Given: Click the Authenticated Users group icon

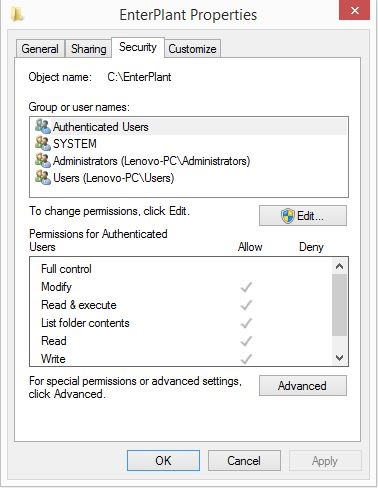Looking at the screenshot, I should (43, 127).
